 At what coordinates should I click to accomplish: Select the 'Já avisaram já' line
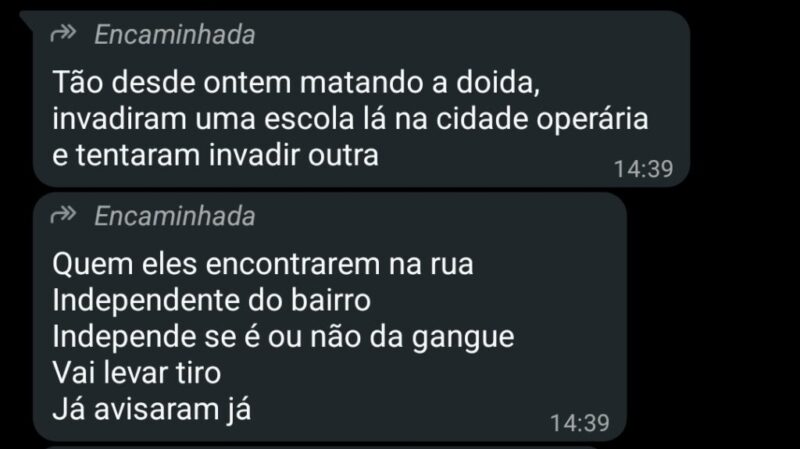tap(152, 410)
